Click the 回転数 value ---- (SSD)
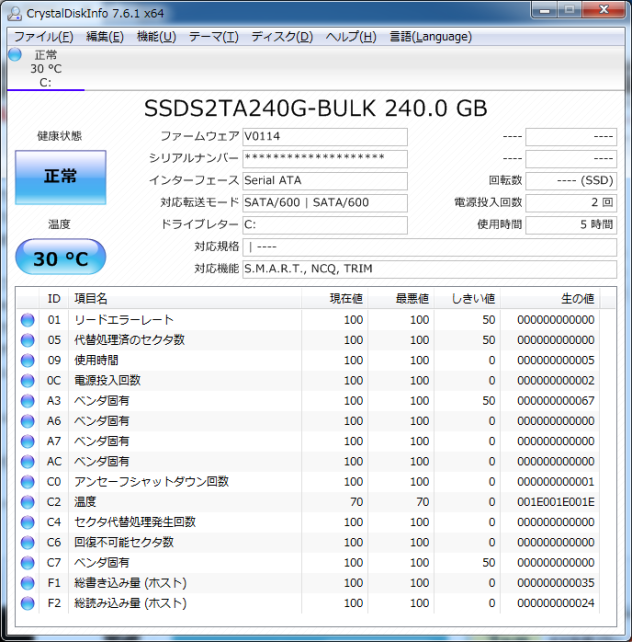Image resolution: width=632 pixels, height=642 pixels. (571, 181)
